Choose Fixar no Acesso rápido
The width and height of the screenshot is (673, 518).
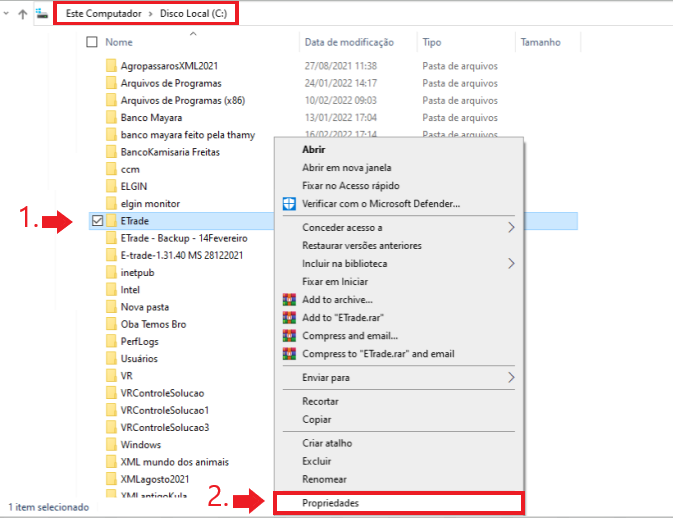tap(351, 185)
